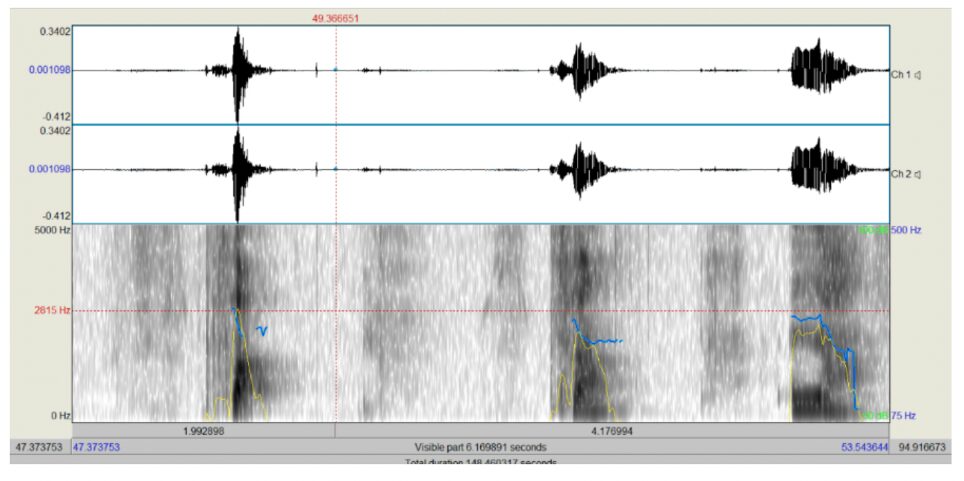Viewport: 964px width, 481px height.
Task: Click the first waveform burst in Channel 1
Action: click(x=237, y=71)
